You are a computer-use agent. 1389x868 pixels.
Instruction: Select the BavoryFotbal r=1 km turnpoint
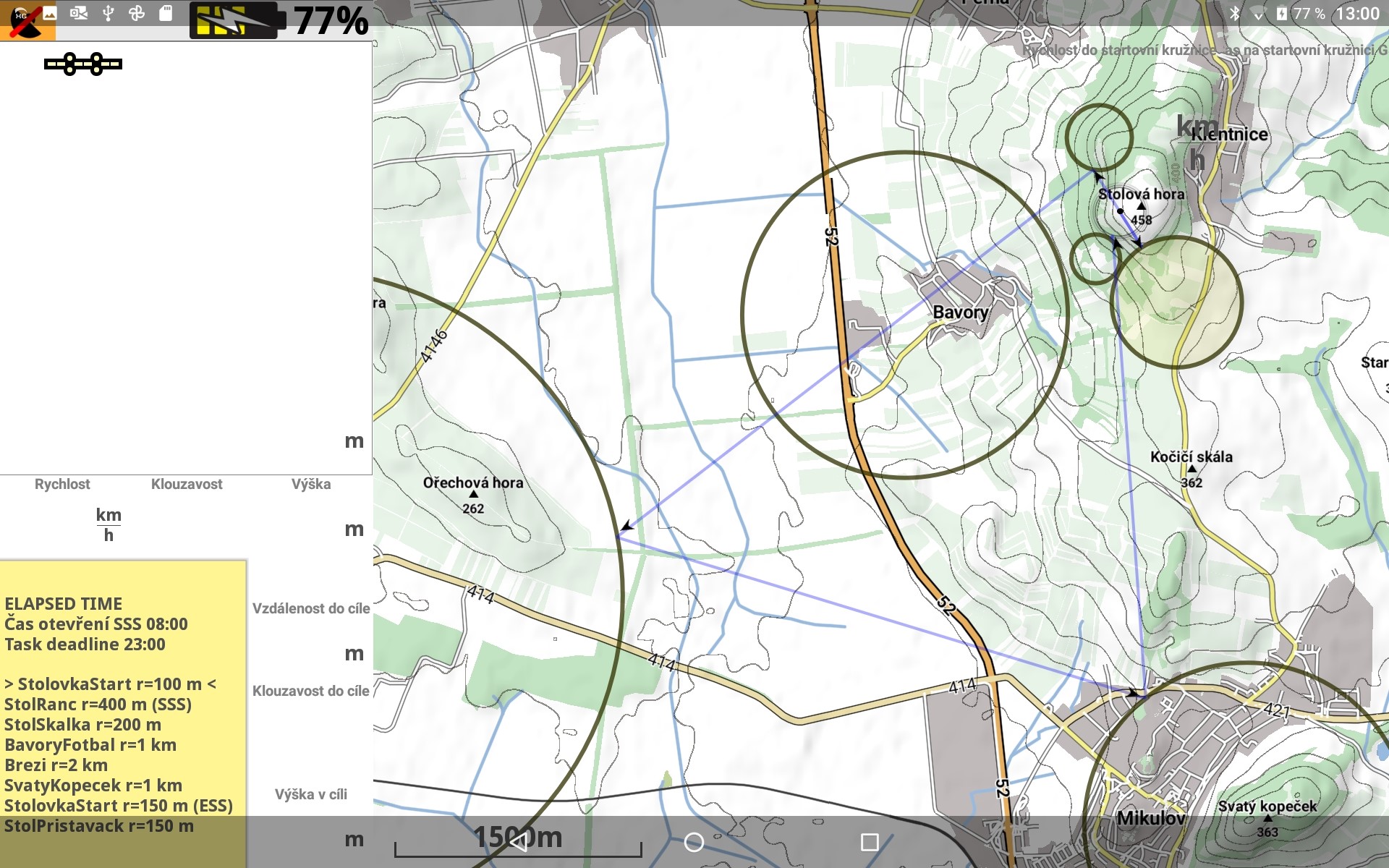click(90, 745)
